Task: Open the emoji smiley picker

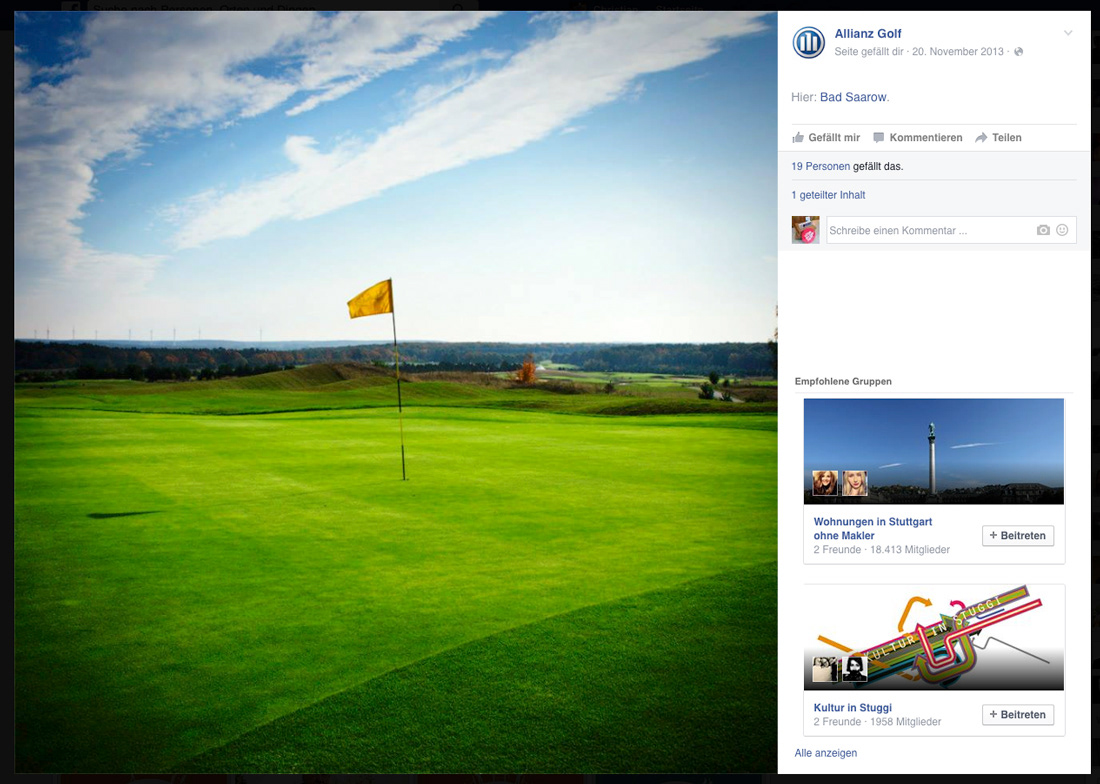Action: (x=1062, y=230)
